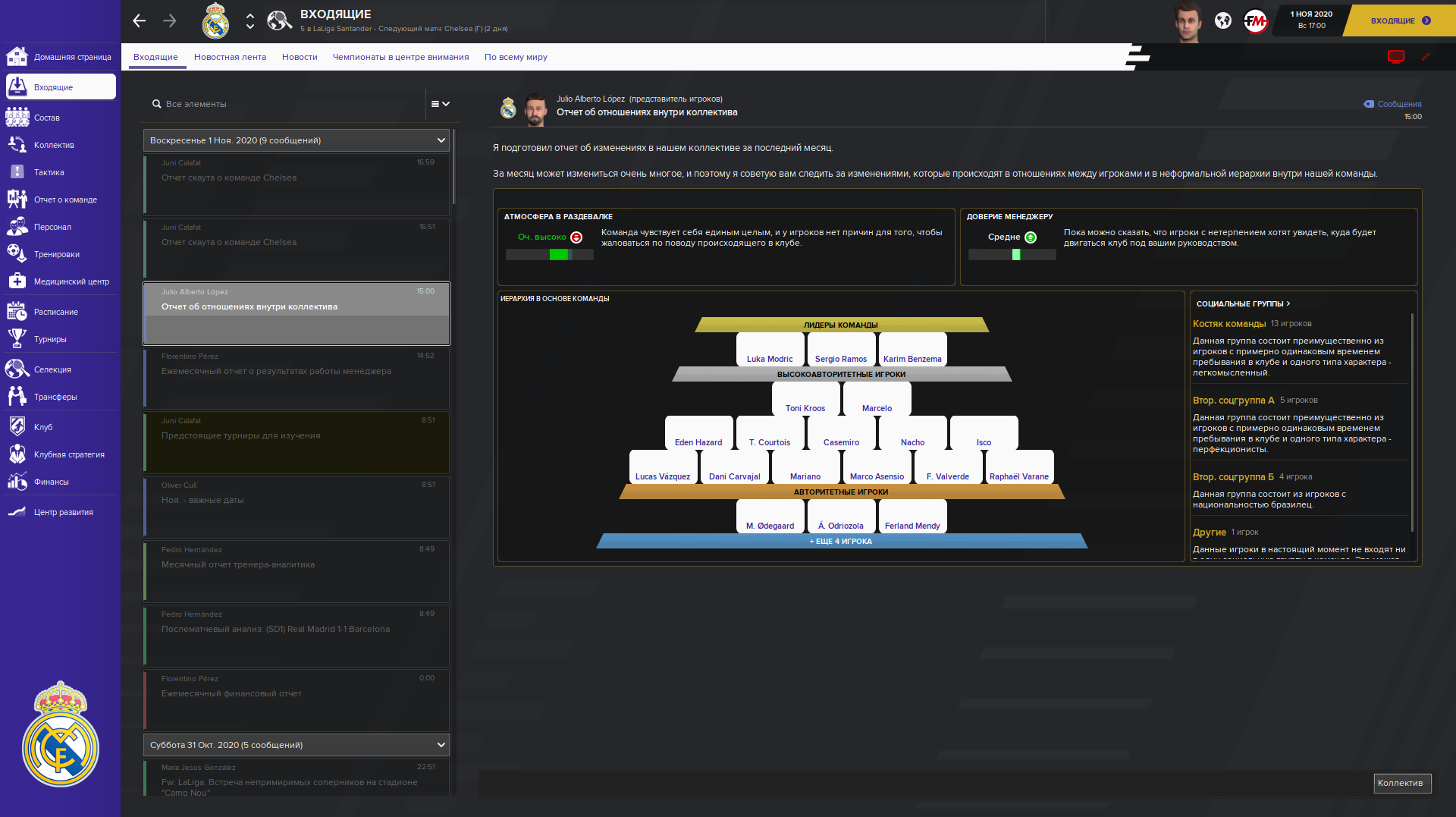This screenshot has width=1456, height=817.
Task: Open the inbox list filter dropdown
Action: point(440,104)
